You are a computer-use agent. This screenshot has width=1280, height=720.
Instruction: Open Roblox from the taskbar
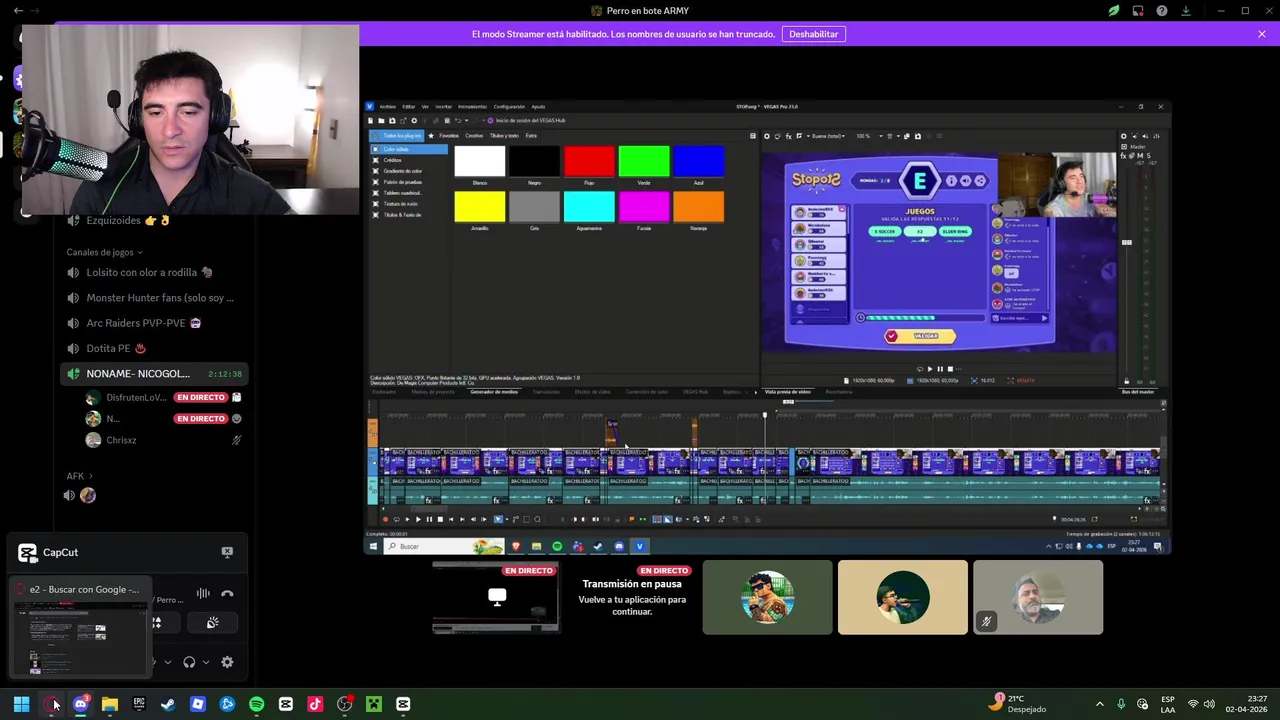click(198, 704)
